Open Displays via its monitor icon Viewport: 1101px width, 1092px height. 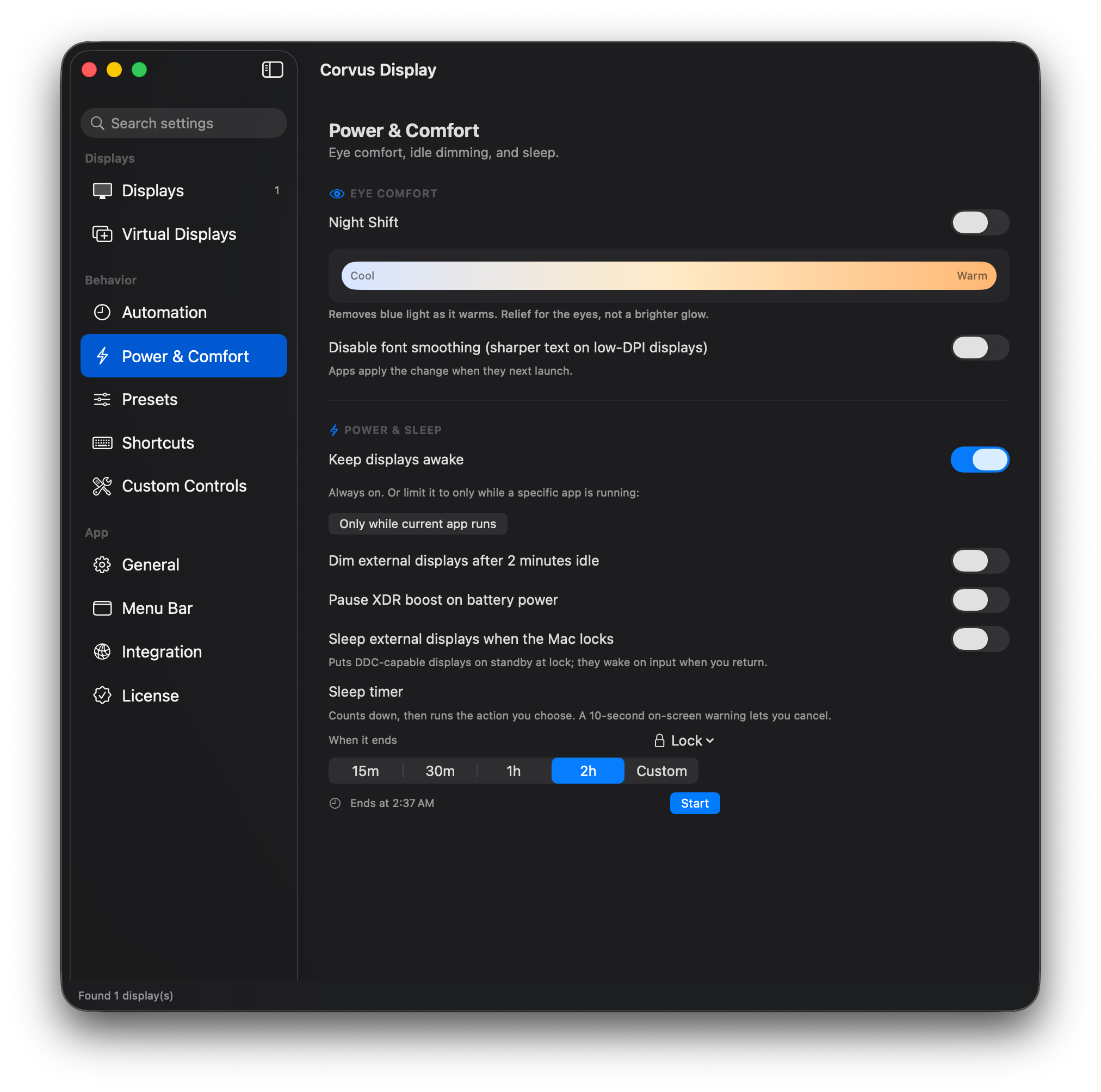pyautogui.click(x=102, y=191)
